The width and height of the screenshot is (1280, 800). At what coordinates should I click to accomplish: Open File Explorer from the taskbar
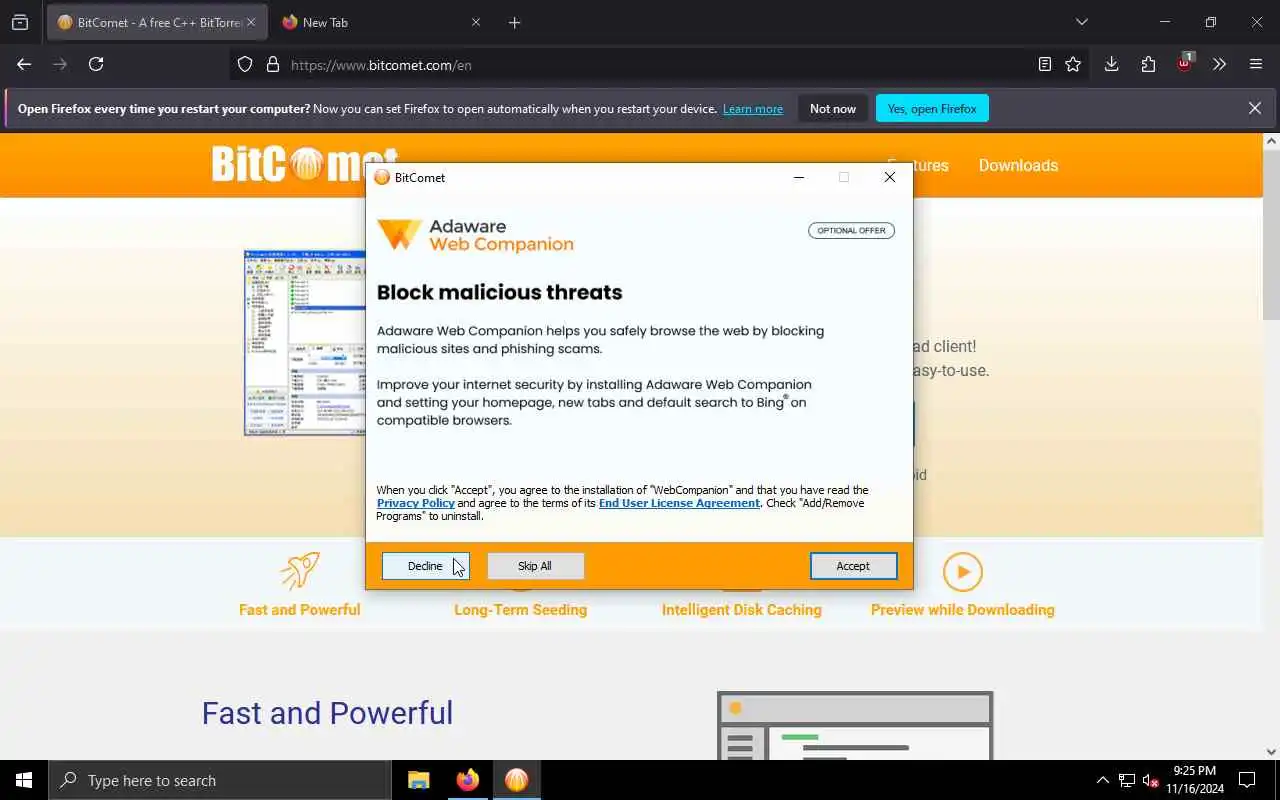pyautogui.click(x=418, y=780)
